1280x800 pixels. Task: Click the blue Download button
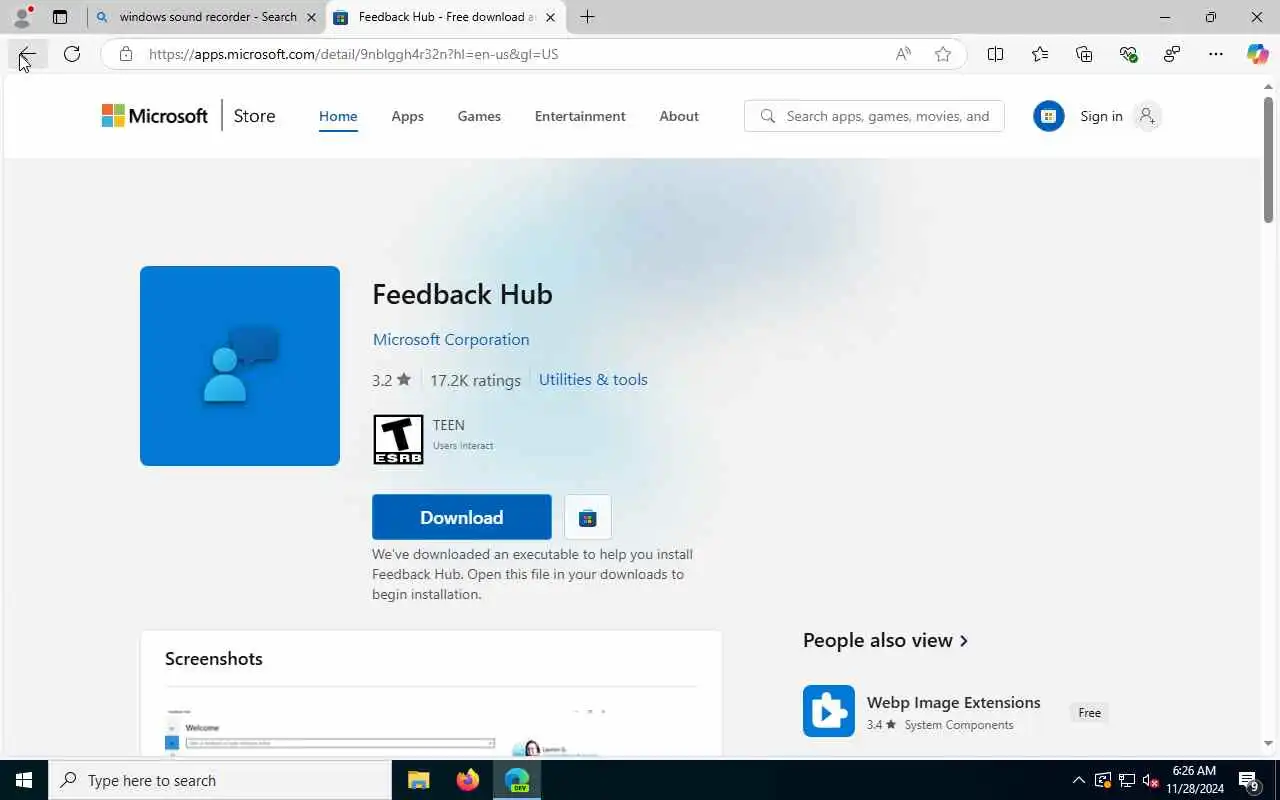click(462, 517)
